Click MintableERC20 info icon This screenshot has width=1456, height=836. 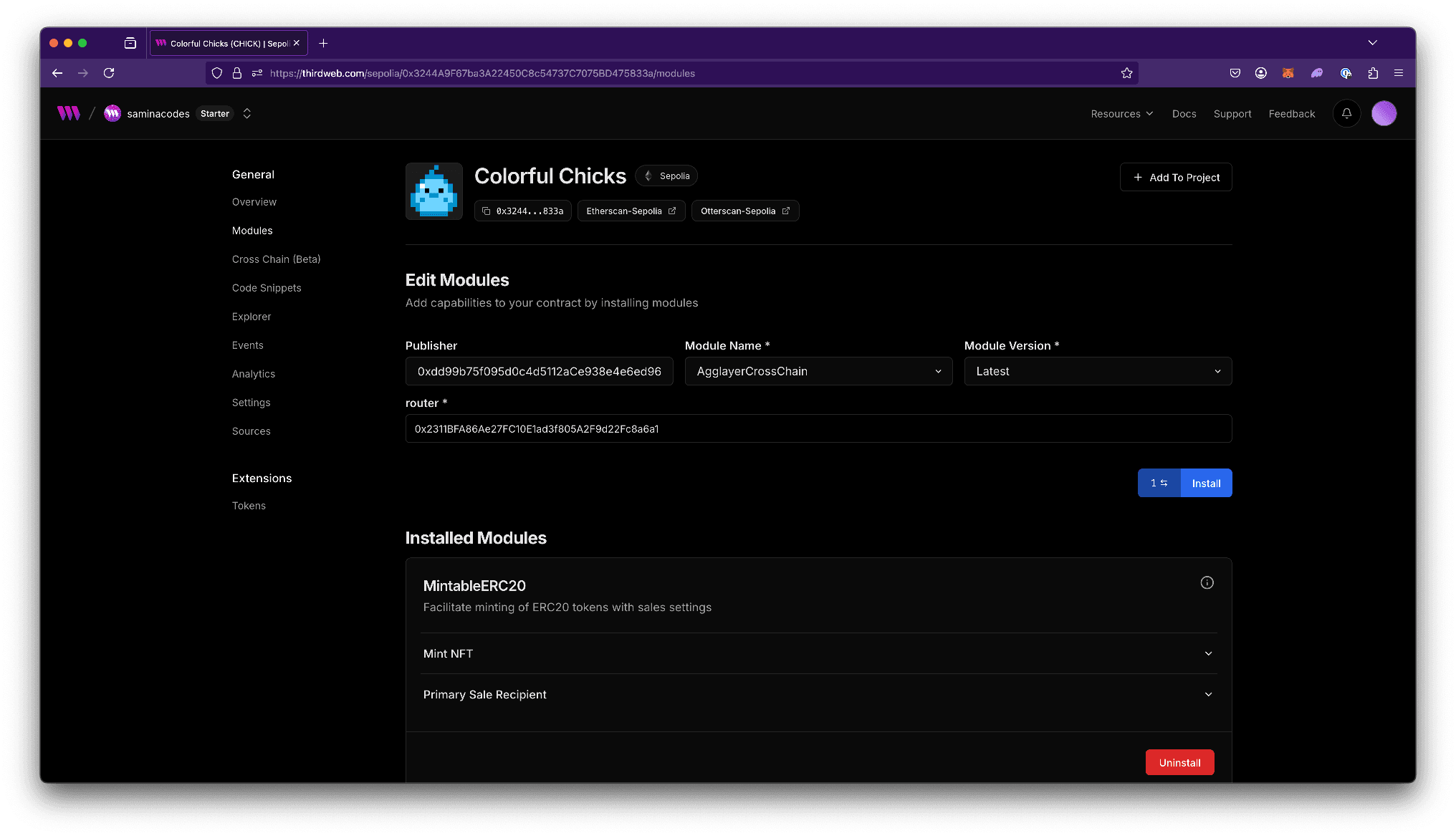point(1207,582)
